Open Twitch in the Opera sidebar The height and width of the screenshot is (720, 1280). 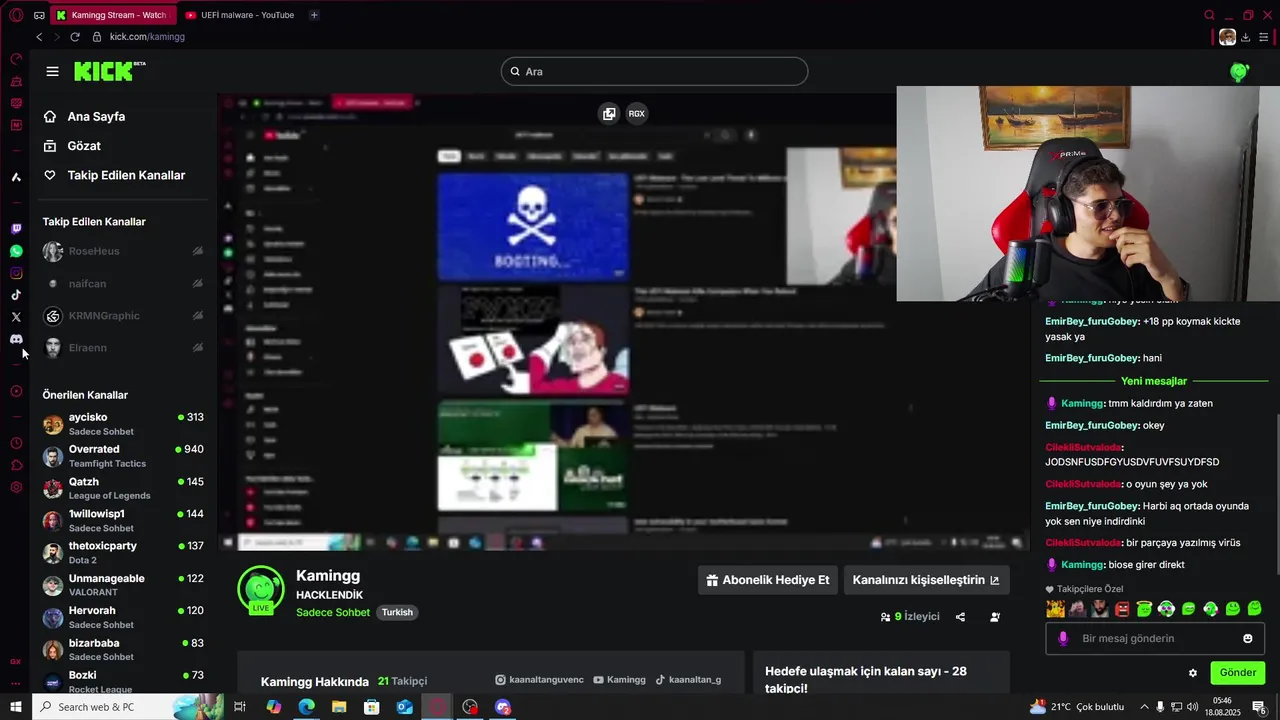coord(16,230)
